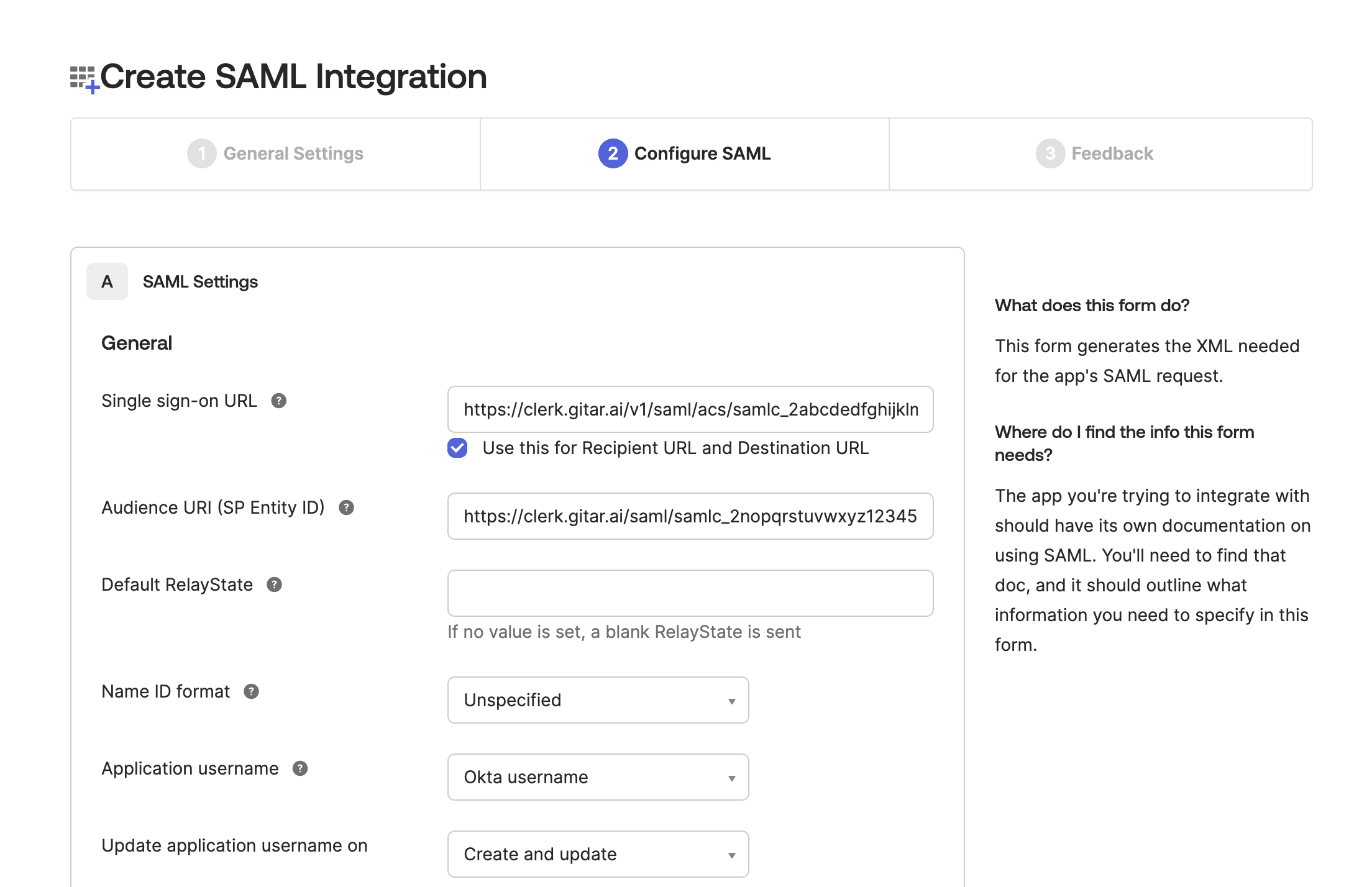Image resolution: width=1372 pixels, height=887 pixels.
Task: Click the step 1 circle badge
Action: point(201,153)
